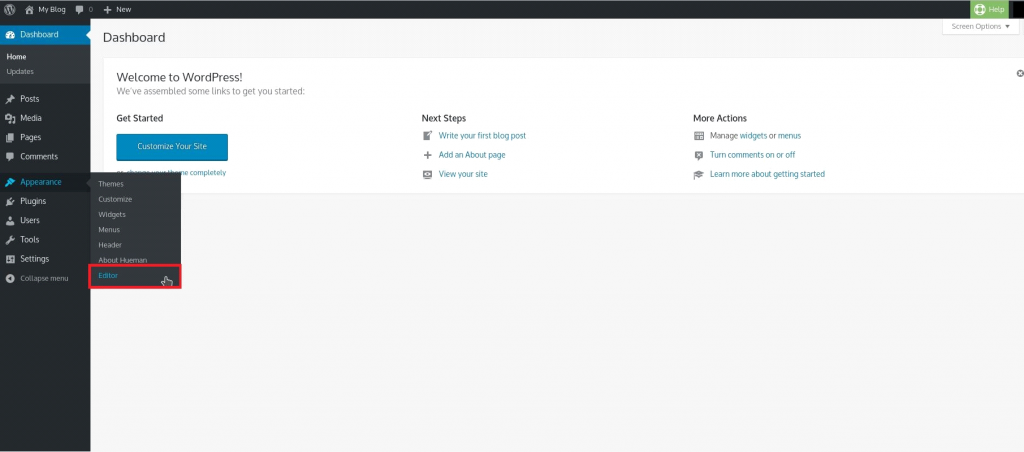Open Themes in the Appearance submenu

(111, 184)
